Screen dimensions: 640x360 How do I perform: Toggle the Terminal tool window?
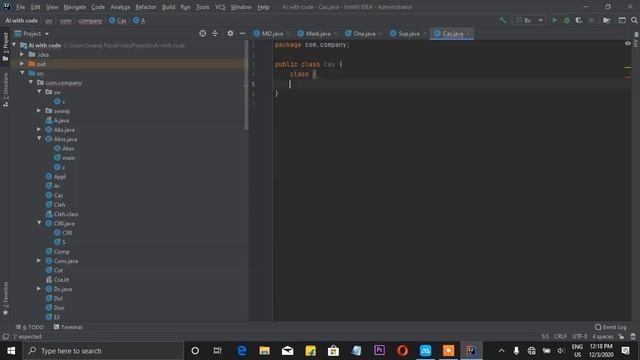click(x=68, y=327)
